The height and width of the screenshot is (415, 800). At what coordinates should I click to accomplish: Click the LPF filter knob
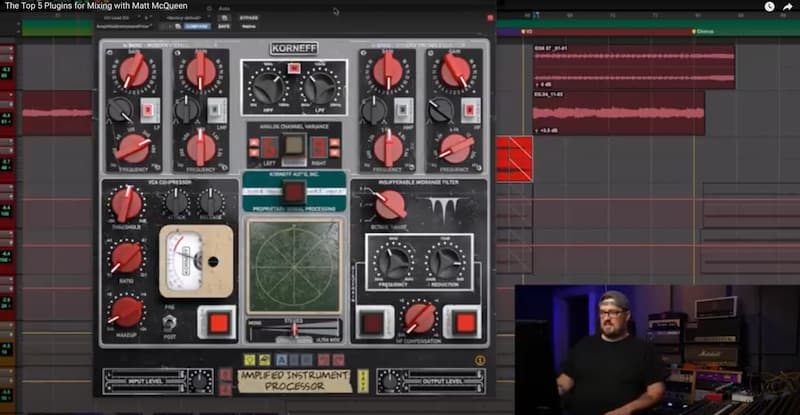320,89
